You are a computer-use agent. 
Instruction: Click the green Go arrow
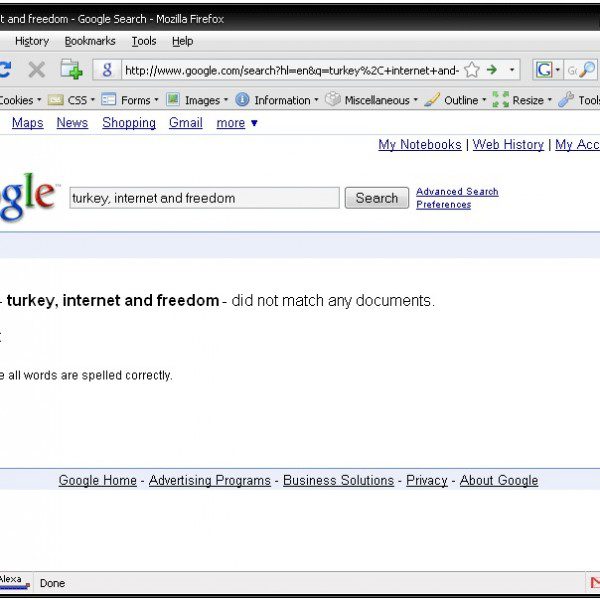[492, 70]
